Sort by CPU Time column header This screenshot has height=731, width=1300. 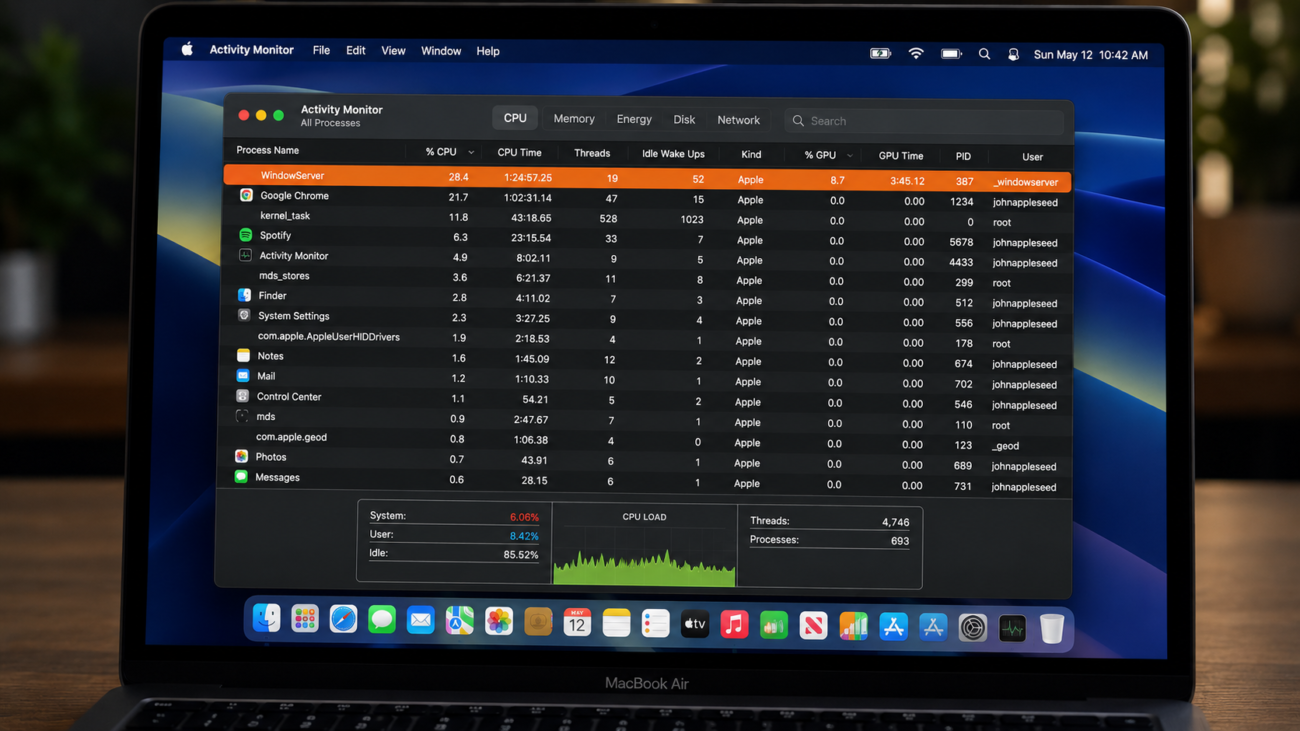(519, 153)
